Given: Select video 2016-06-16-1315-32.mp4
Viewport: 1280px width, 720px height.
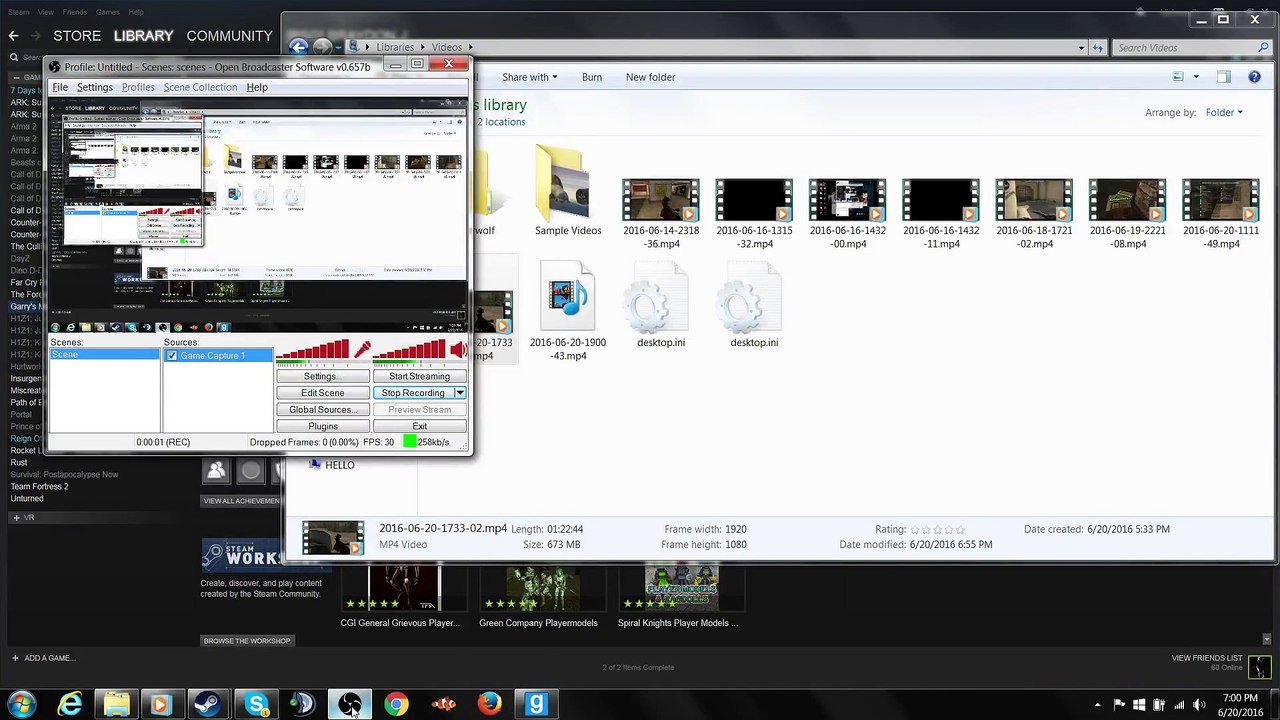Looking at the screenshot, I should 754,214.
